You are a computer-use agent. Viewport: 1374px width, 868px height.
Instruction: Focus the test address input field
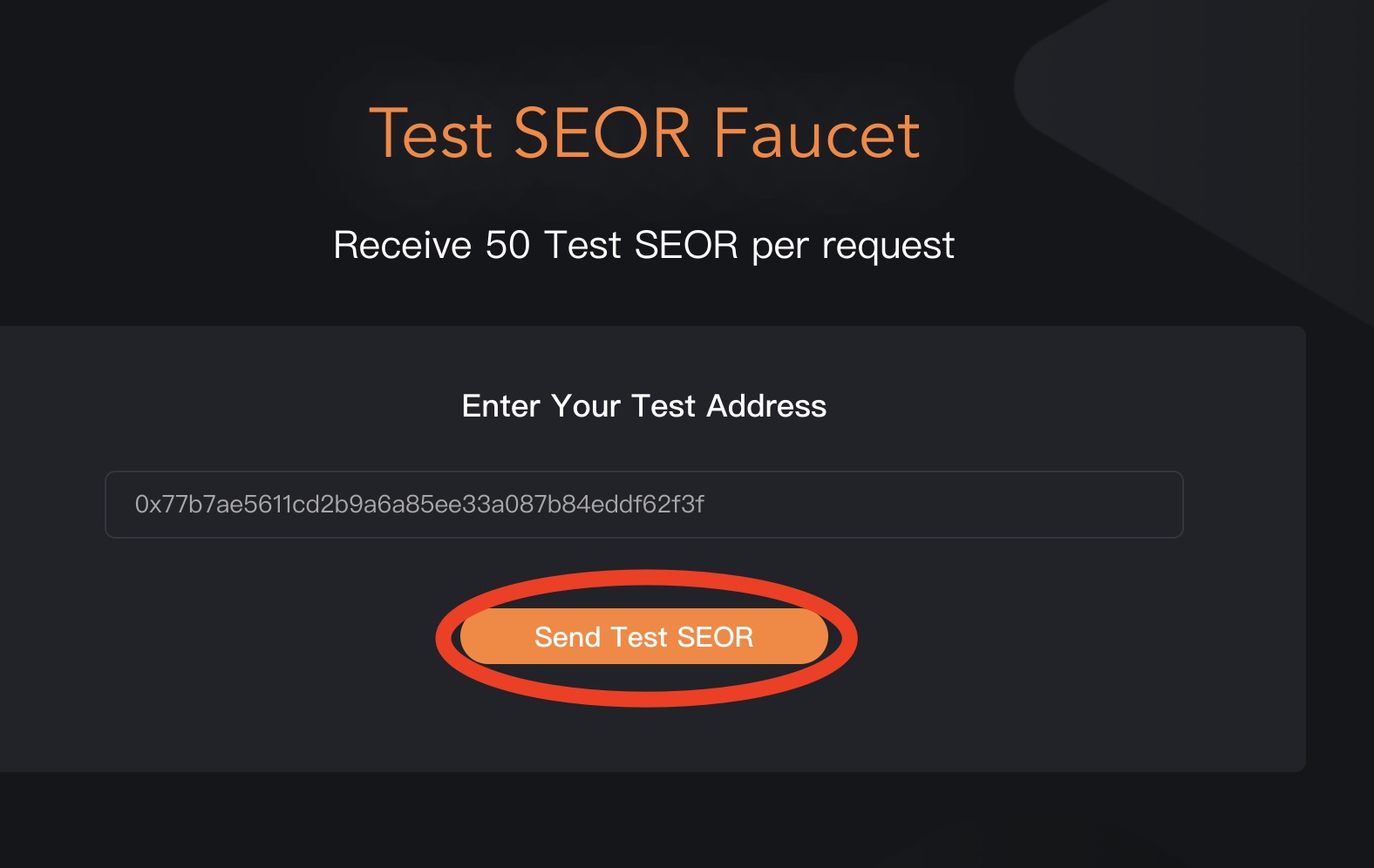click(x=643, y=505)
